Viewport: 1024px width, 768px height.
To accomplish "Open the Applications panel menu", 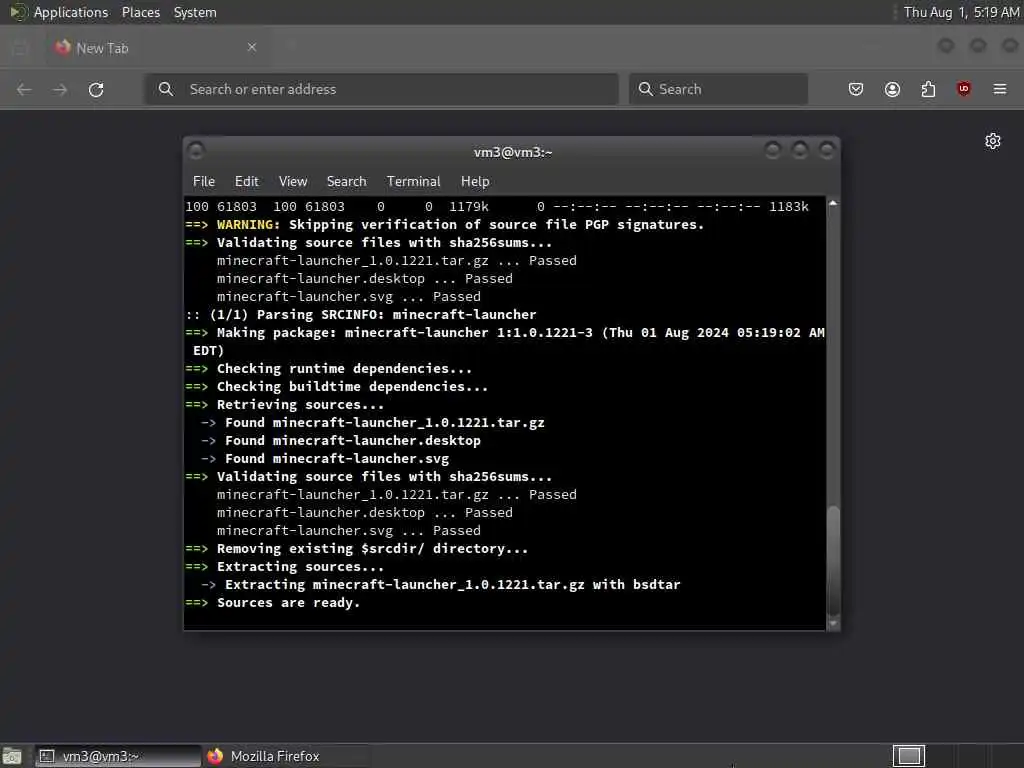I will (71, 12).
